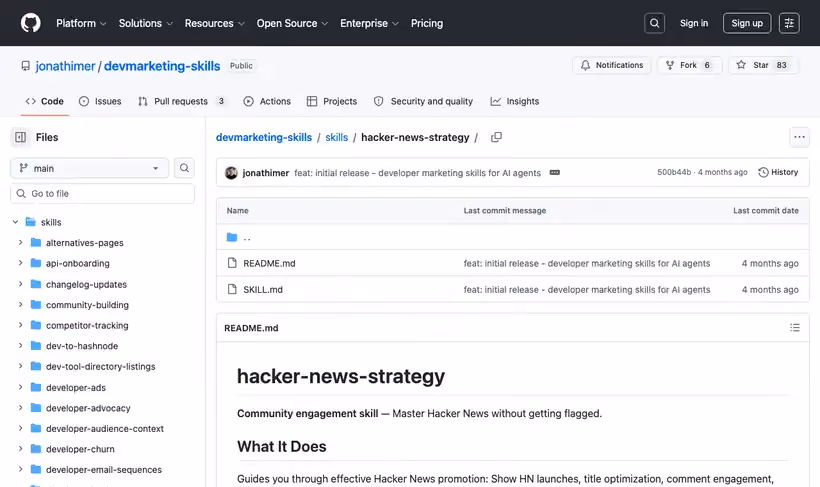Expand dev-to-hashnode folder chevron
This screenshot has width=820, height=487.
click(x=20, y=346)
